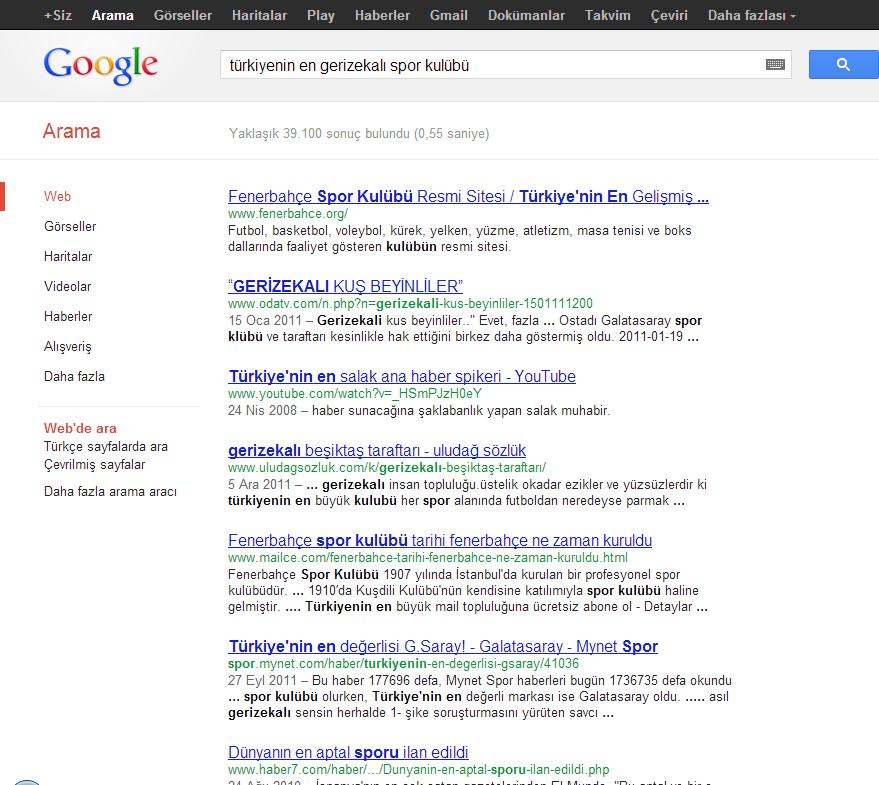Viewport: 879px width, 785px height.
Task: Click the uludagsozluk.com result URL
Action: point(387,467)
